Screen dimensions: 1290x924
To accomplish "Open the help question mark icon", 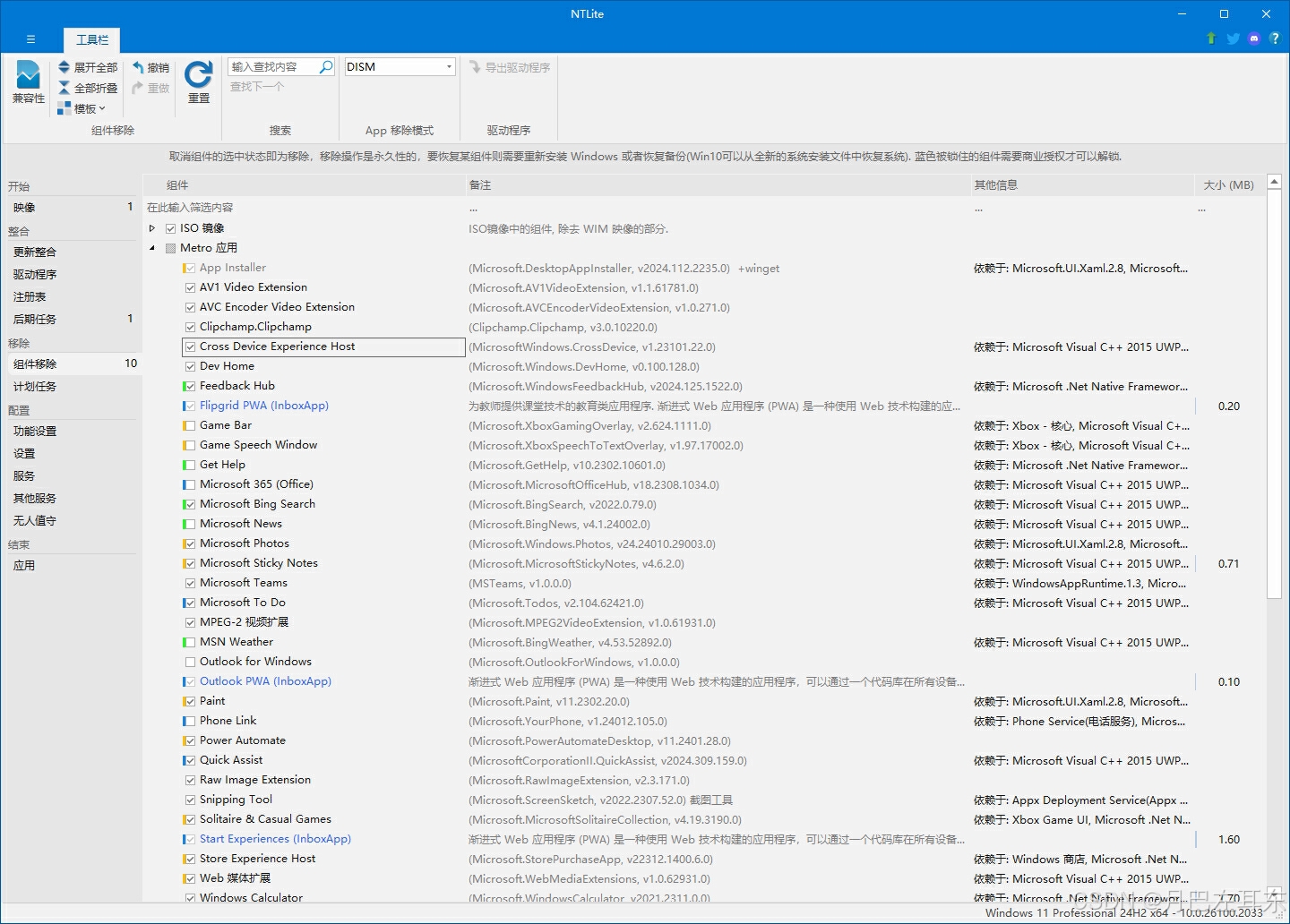I will coord(1275,38).
